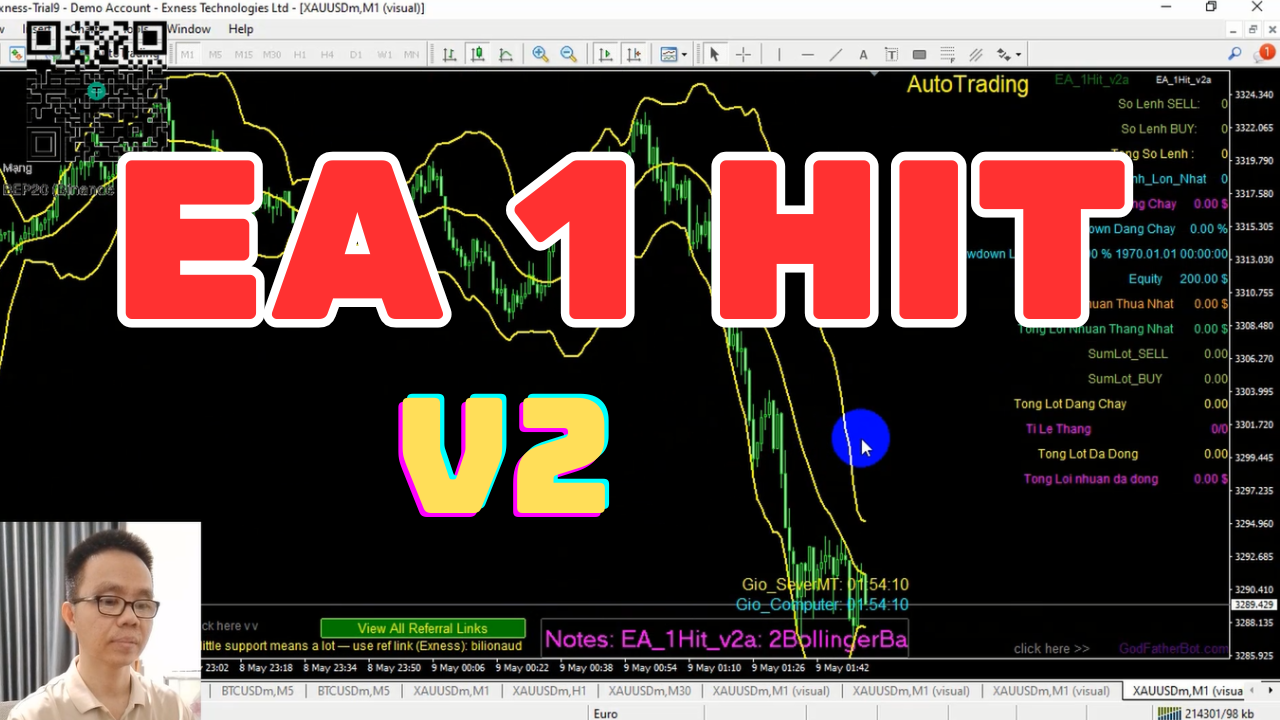Select the standard cursor tool
This screenshot has height=720, width=1280.
pyautogui.click(x=714, y=54)
